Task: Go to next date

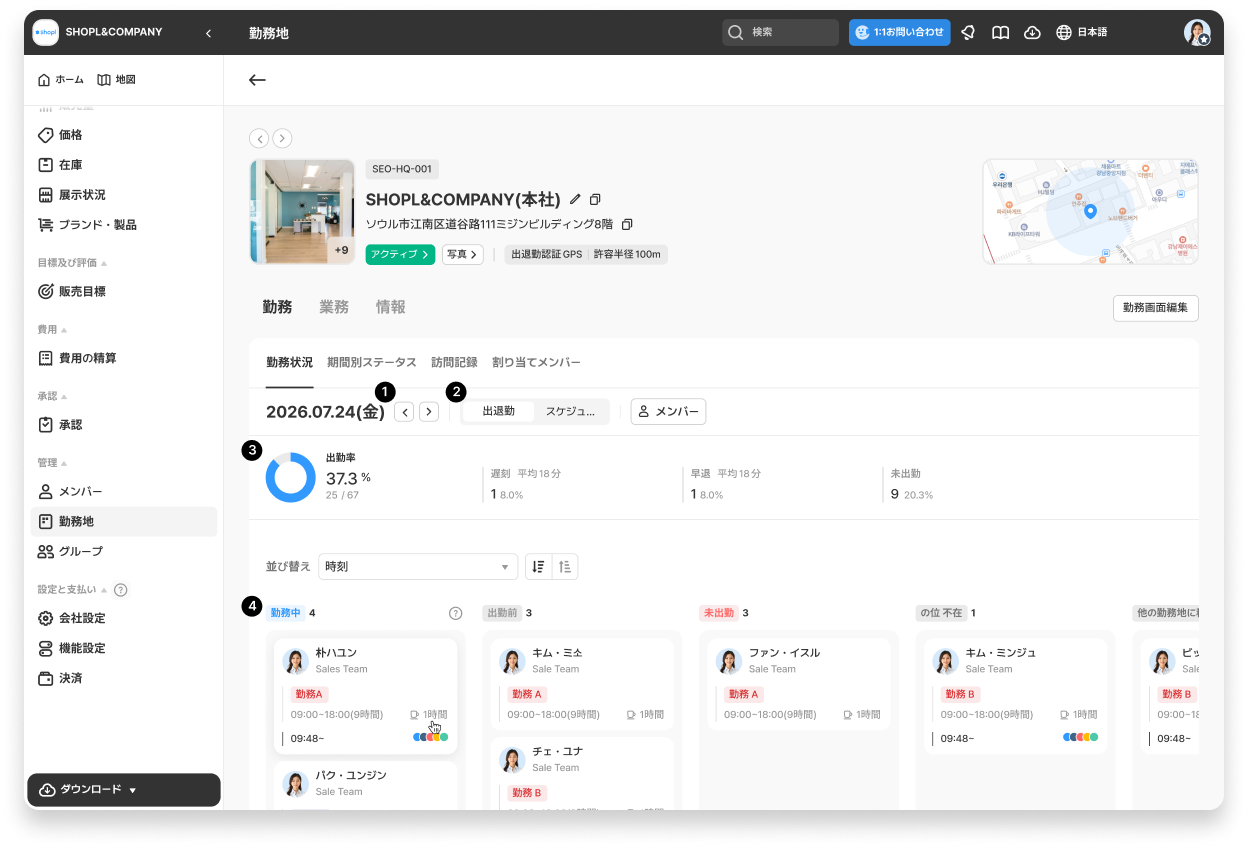Action: 429,412
